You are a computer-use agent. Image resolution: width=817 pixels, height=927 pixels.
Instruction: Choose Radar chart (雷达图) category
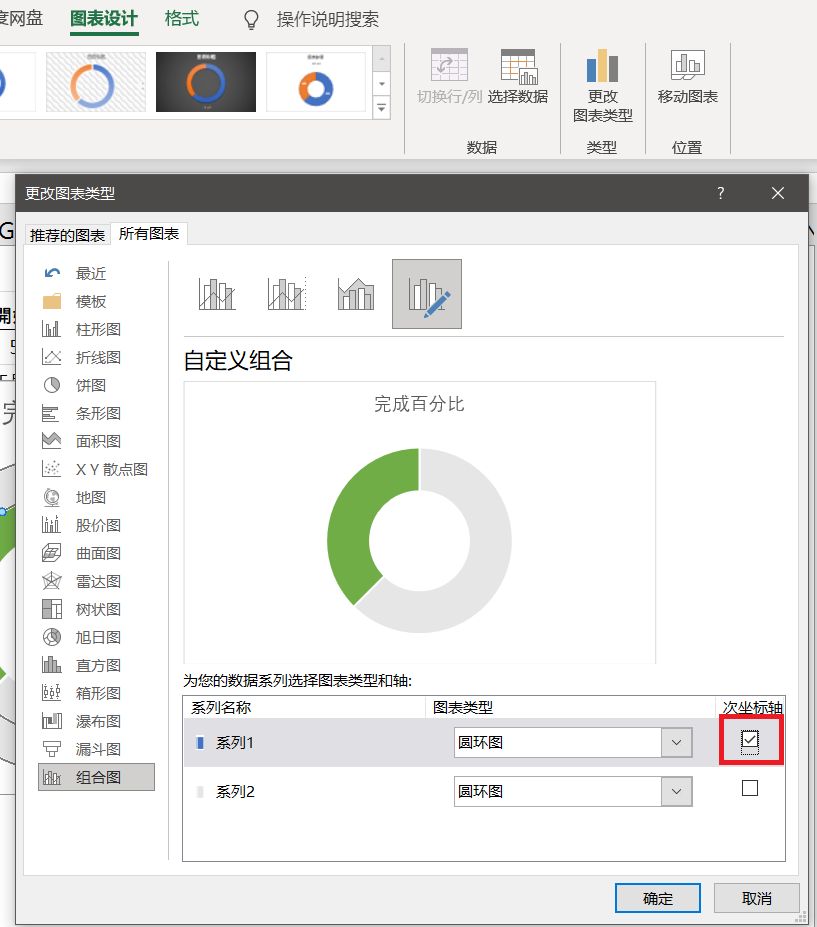click(x=96, y=581)
